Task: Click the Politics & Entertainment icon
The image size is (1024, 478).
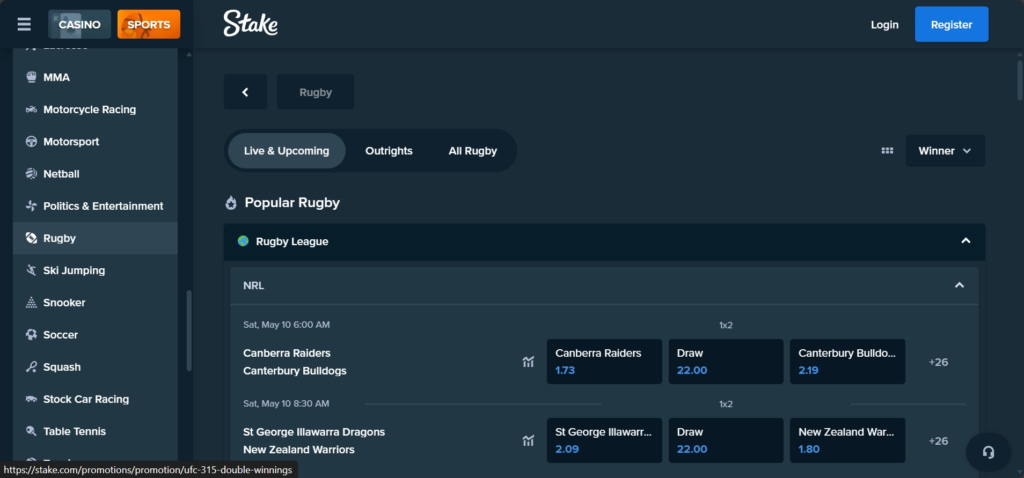Action: tap(31, 206)
